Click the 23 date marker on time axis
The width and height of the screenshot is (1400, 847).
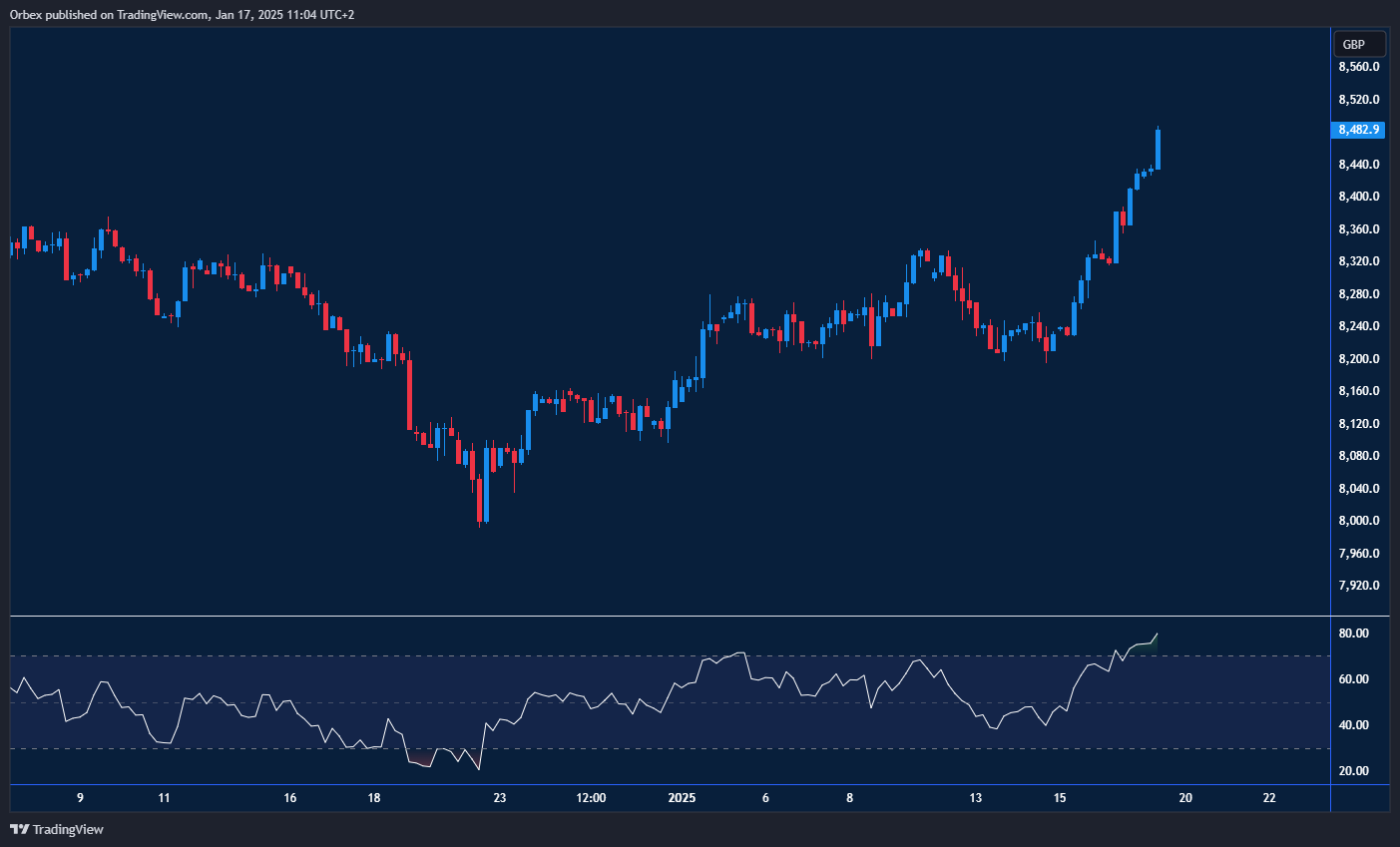click(x=500, y=798)
